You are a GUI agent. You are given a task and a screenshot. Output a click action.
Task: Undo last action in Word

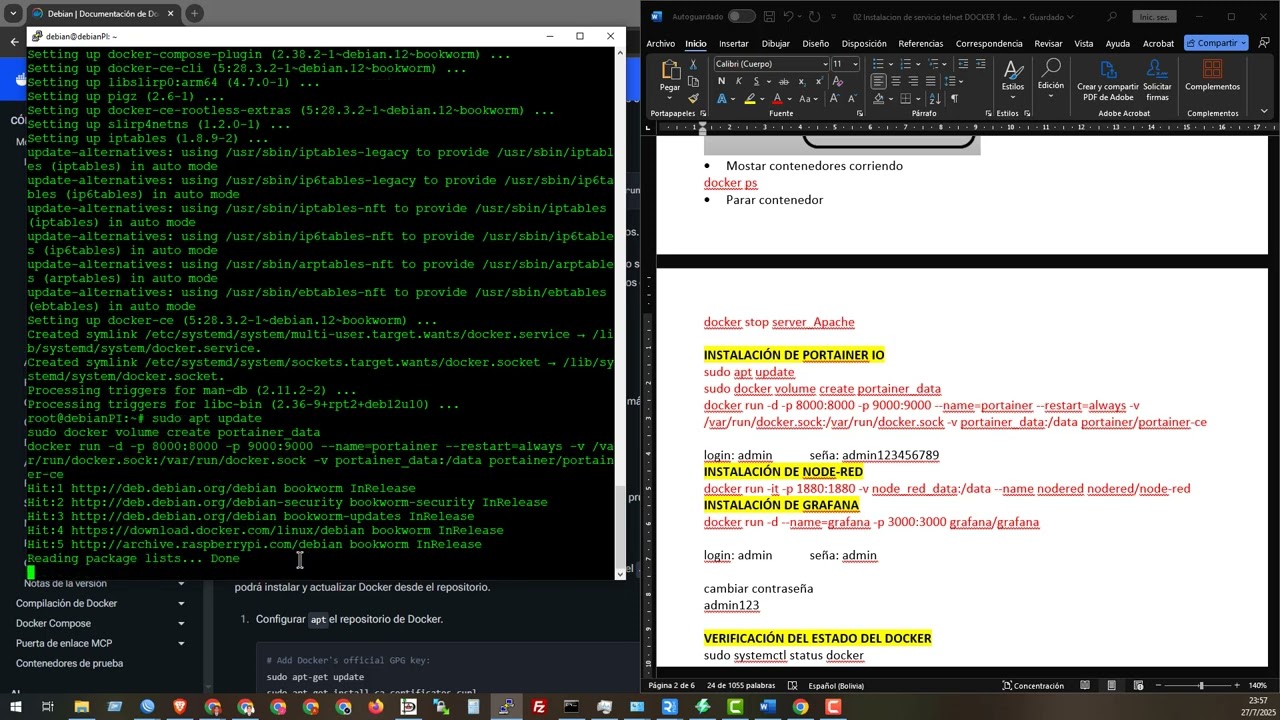click(788, 16)
